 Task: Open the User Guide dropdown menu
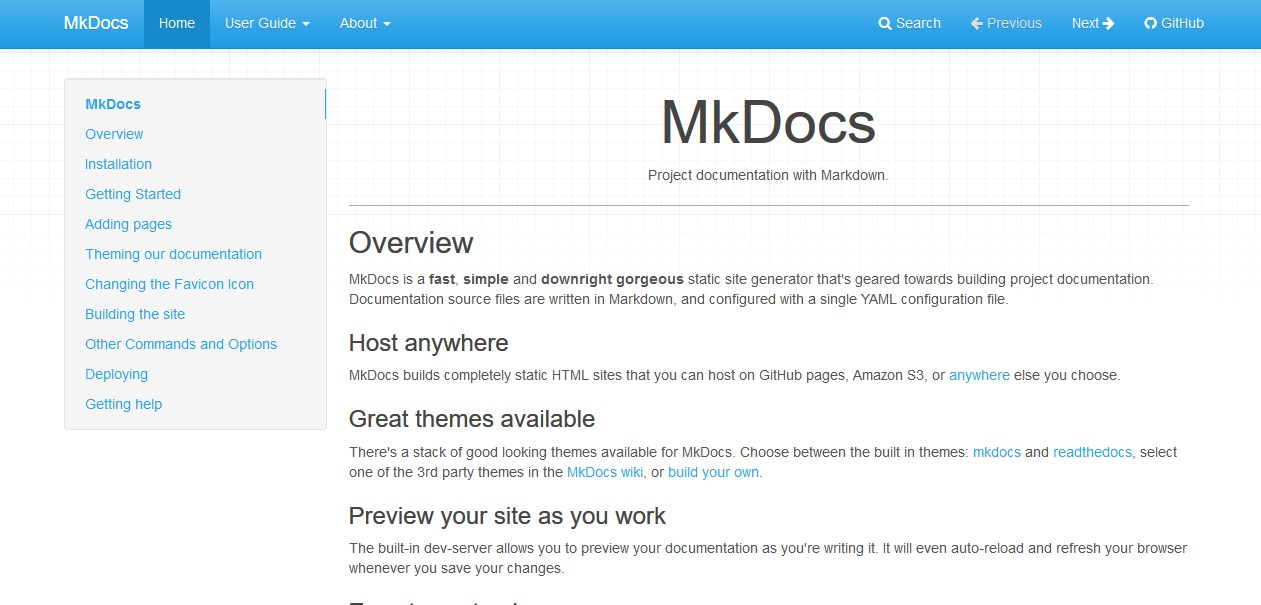click(267, 23)
